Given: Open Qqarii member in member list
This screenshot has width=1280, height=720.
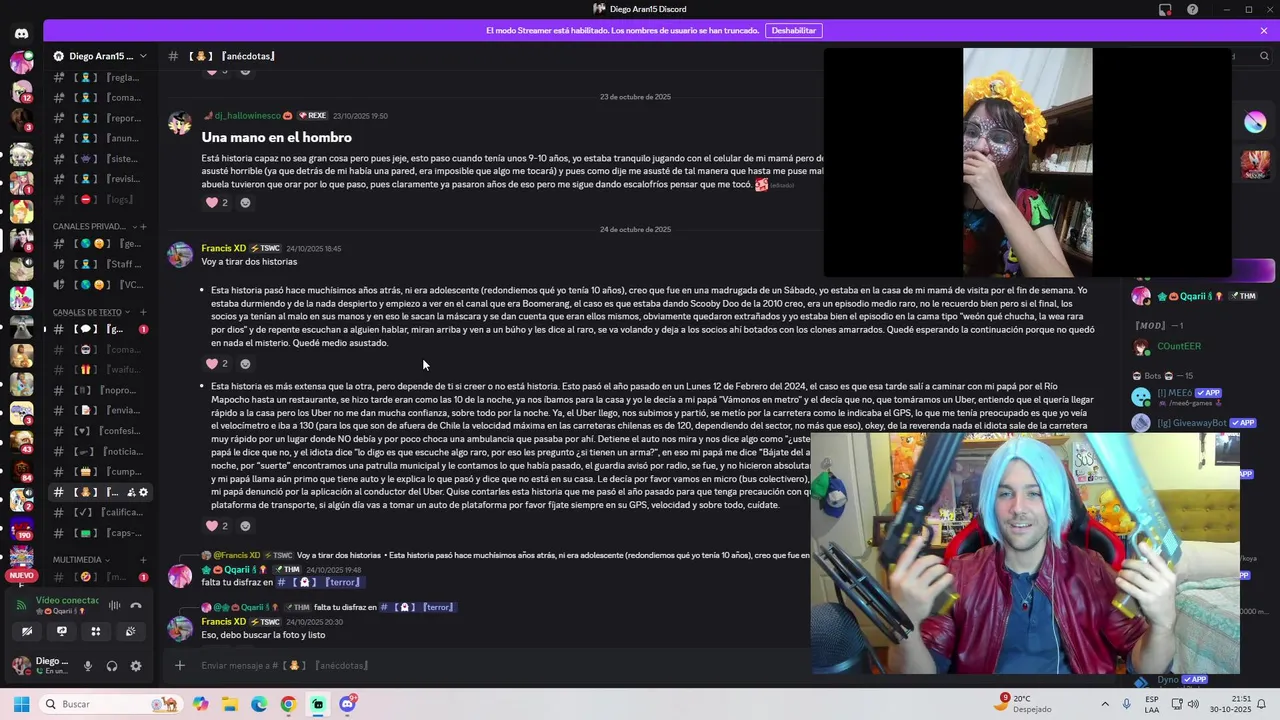Looking at the screenshot, I should 1195,296.
